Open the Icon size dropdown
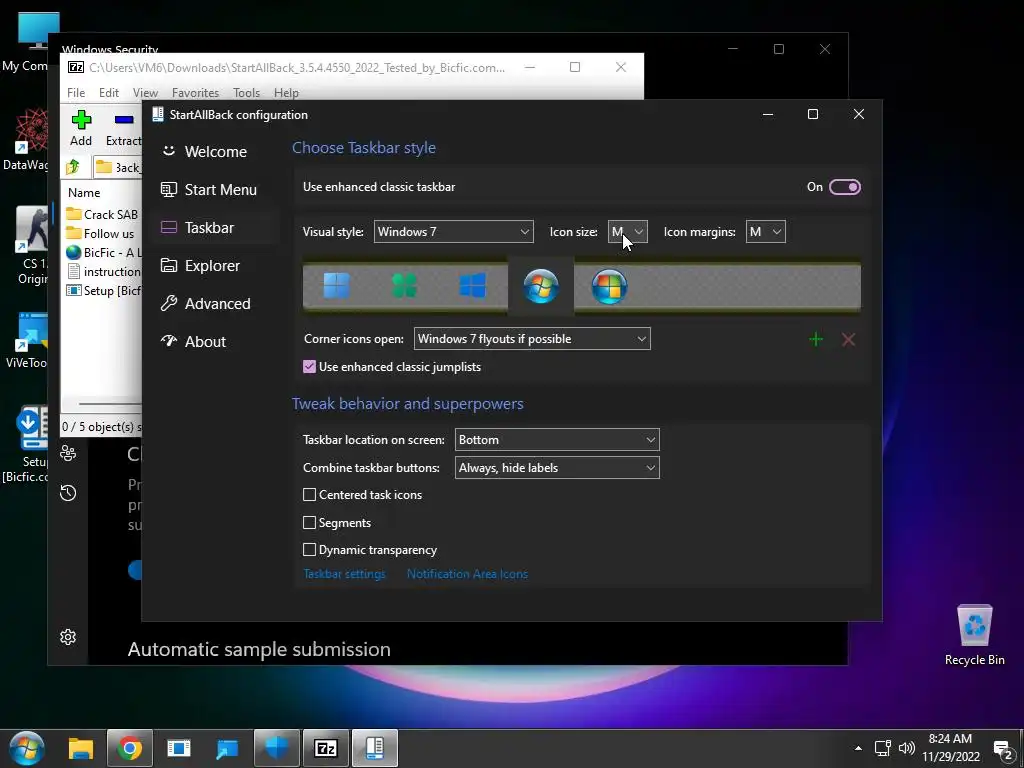Viewport: 1024px width, 768px height. point(628,232)
